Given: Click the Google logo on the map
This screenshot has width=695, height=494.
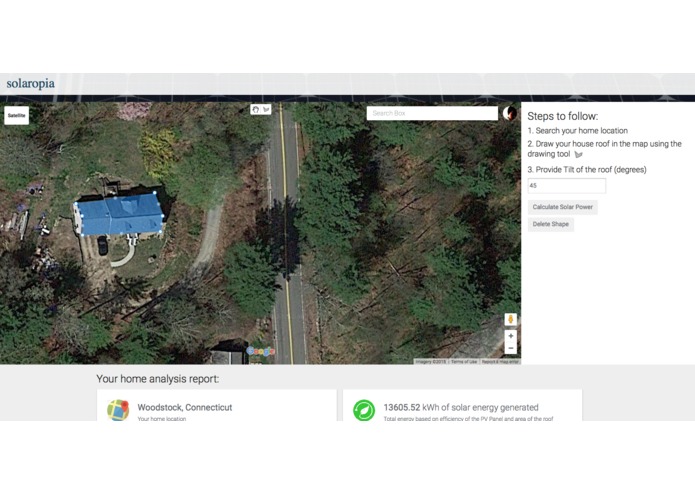Looking at the screenshot, I should pos(261,351).
